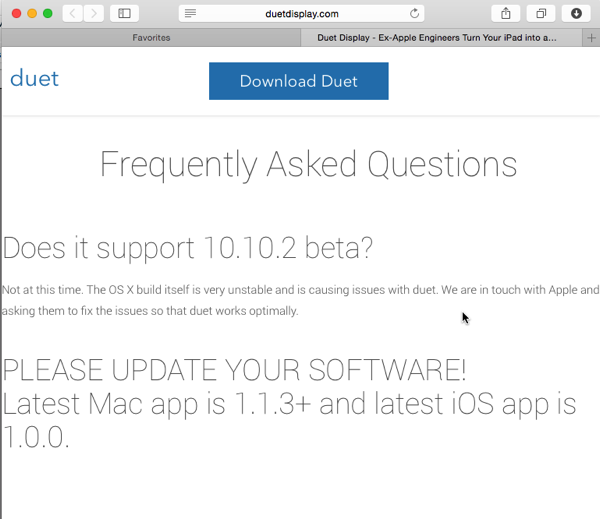Click the Download Duet button
This screenshot has height=519, width=600.
[x=298, y=81]
